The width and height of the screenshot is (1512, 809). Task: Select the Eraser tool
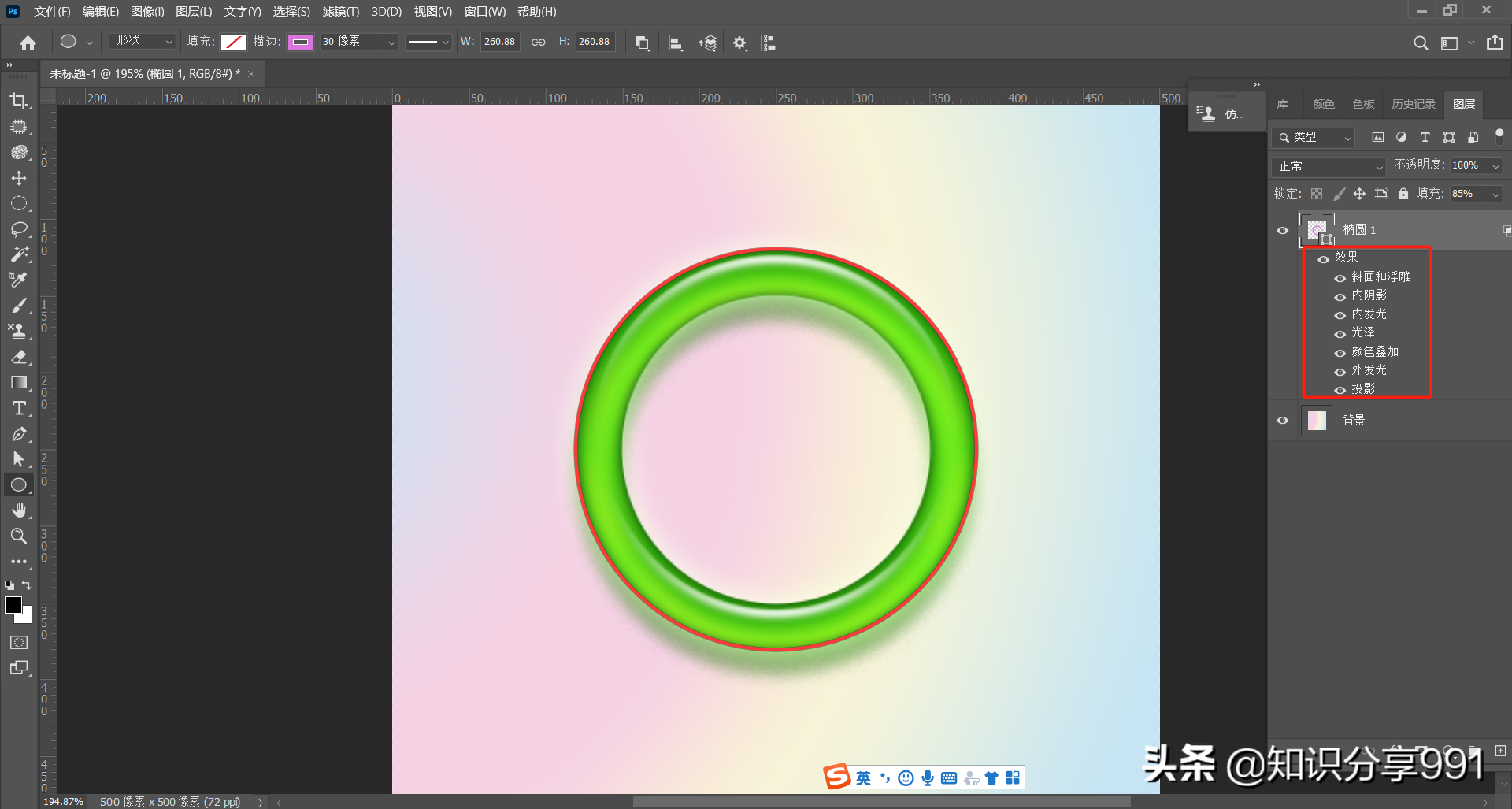click(x=19, y=357)
